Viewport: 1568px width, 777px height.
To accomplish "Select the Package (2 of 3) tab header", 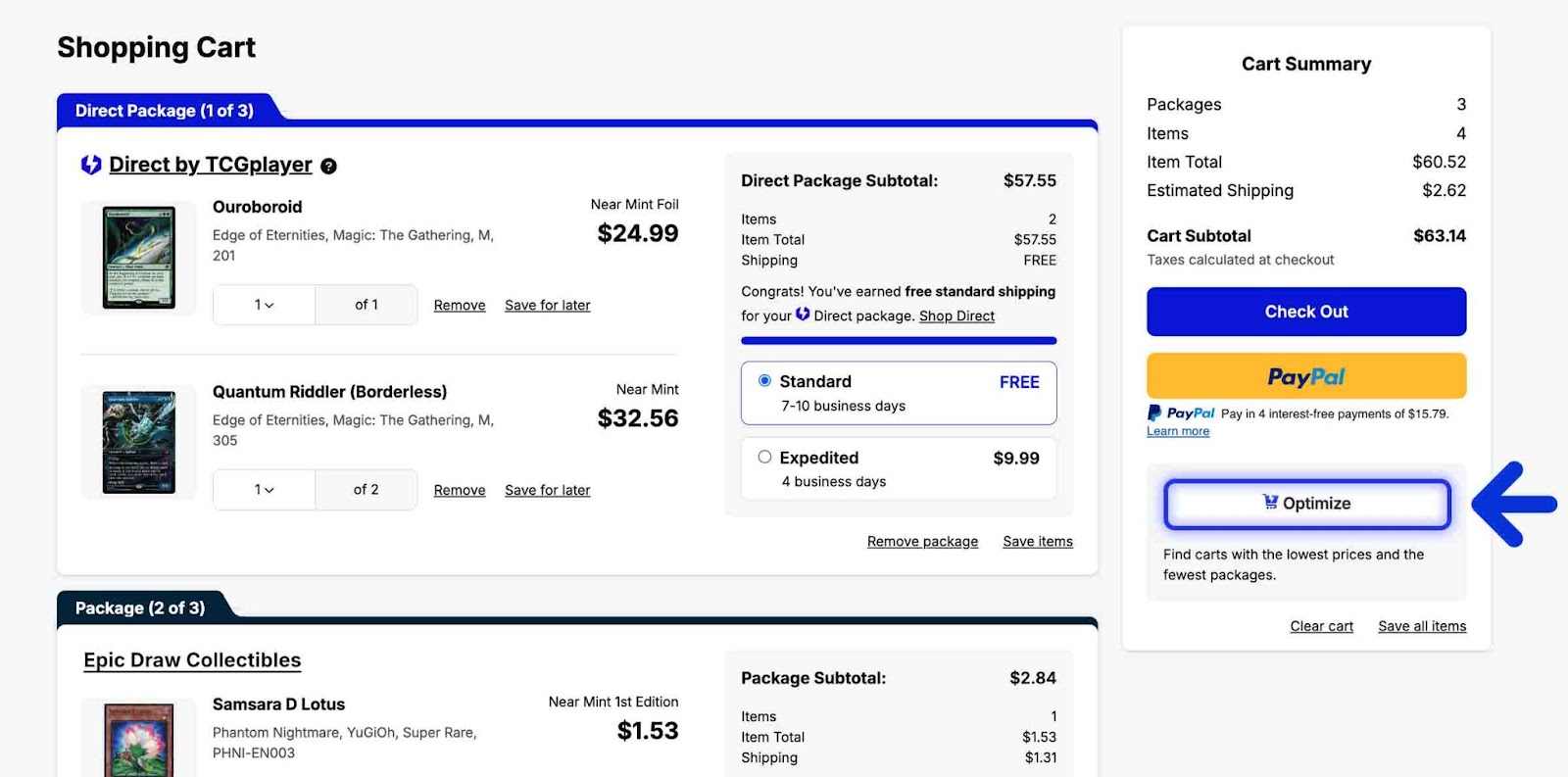I will click(x=140, y=607).
